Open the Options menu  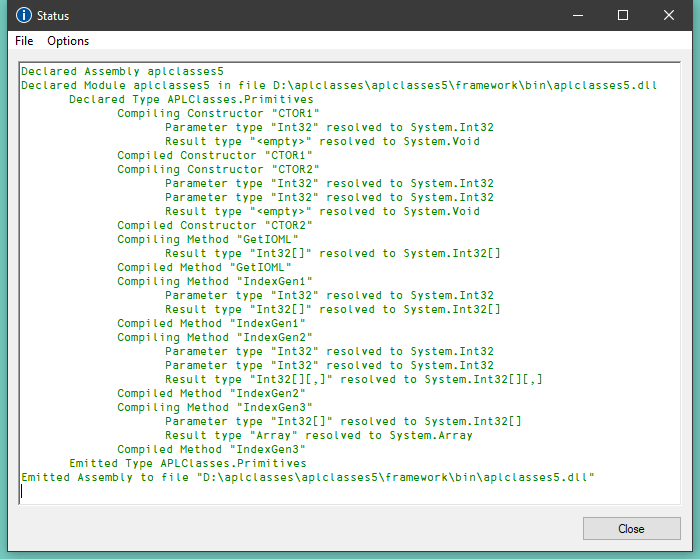(x=68, y=41)
